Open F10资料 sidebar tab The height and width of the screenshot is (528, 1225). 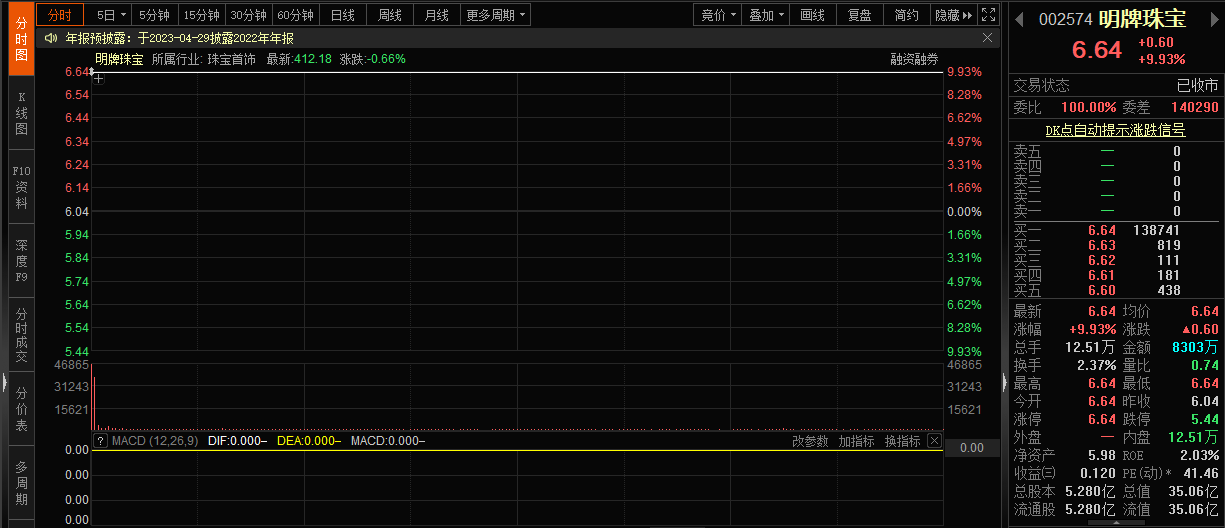22,187
